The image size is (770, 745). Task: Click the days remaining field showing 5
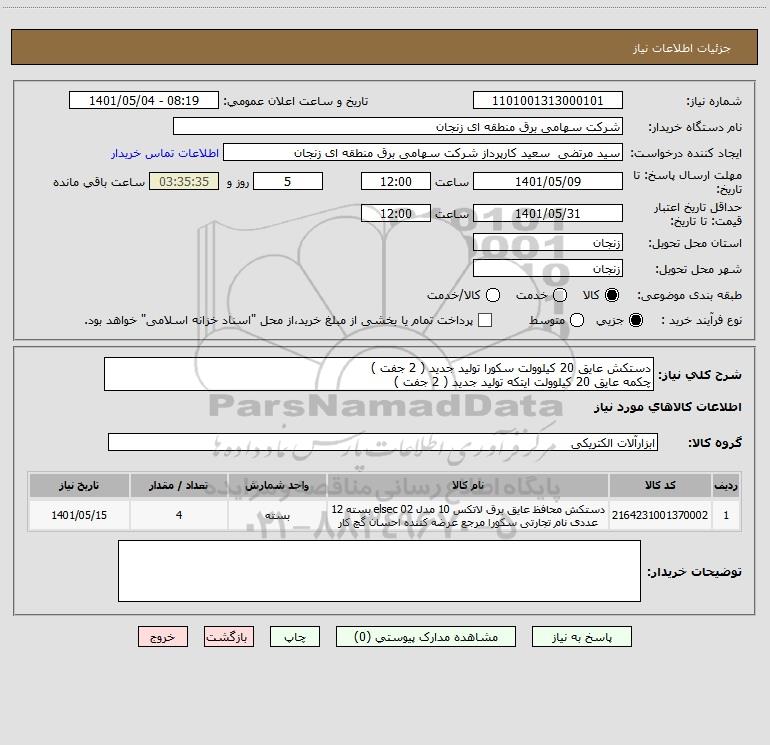tap(288, 181)
